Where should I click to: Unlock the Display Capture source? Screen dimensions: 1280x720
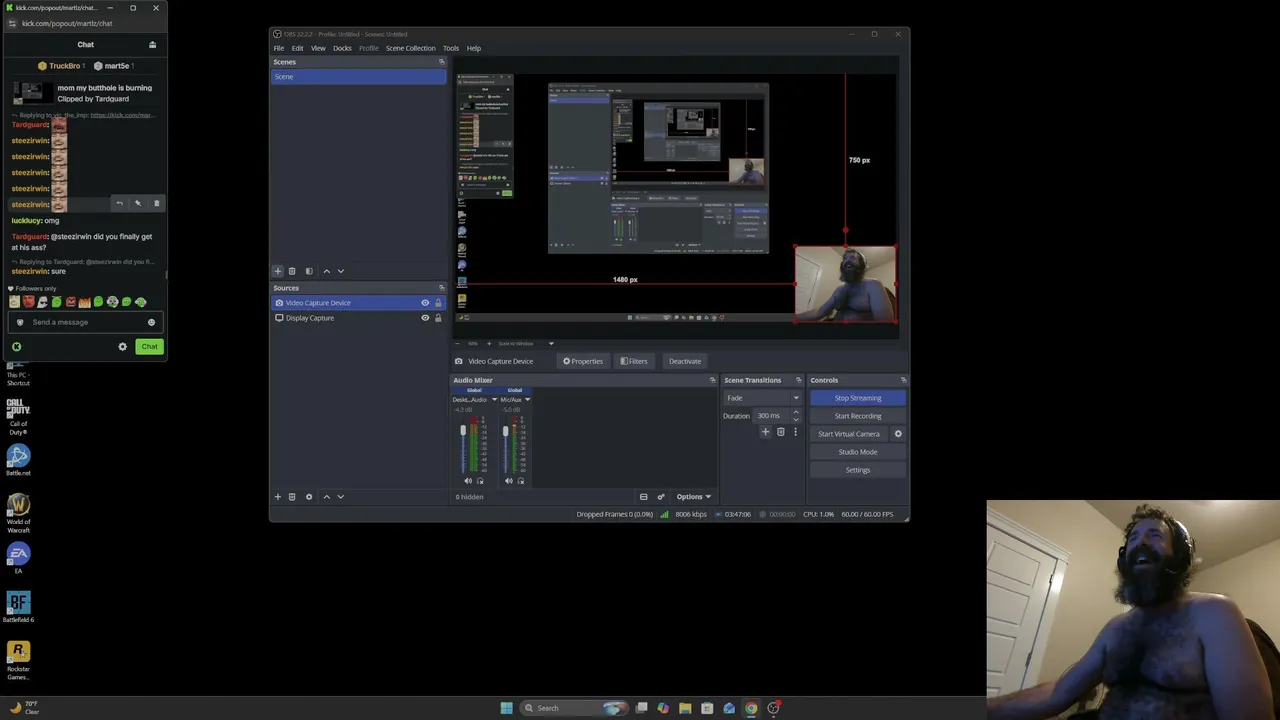tap(438, 318)
